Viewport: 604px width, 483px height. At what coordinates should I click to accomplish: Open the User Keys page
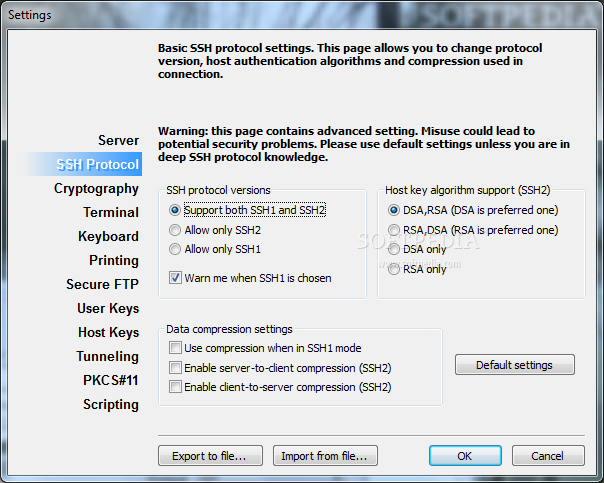pos(108,308)
